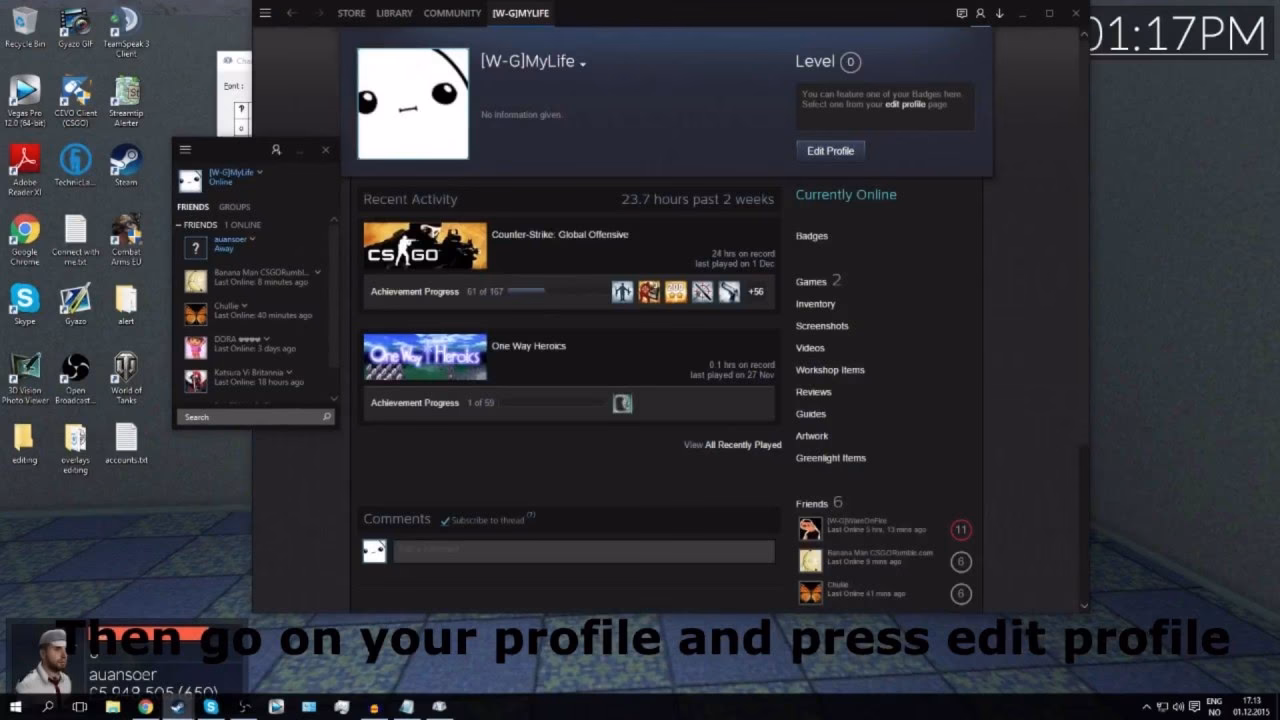The height and width of the screenshot is (720, 1280).
Task: Open the friends icon in Steam title bar
Action: coord(980,13)
